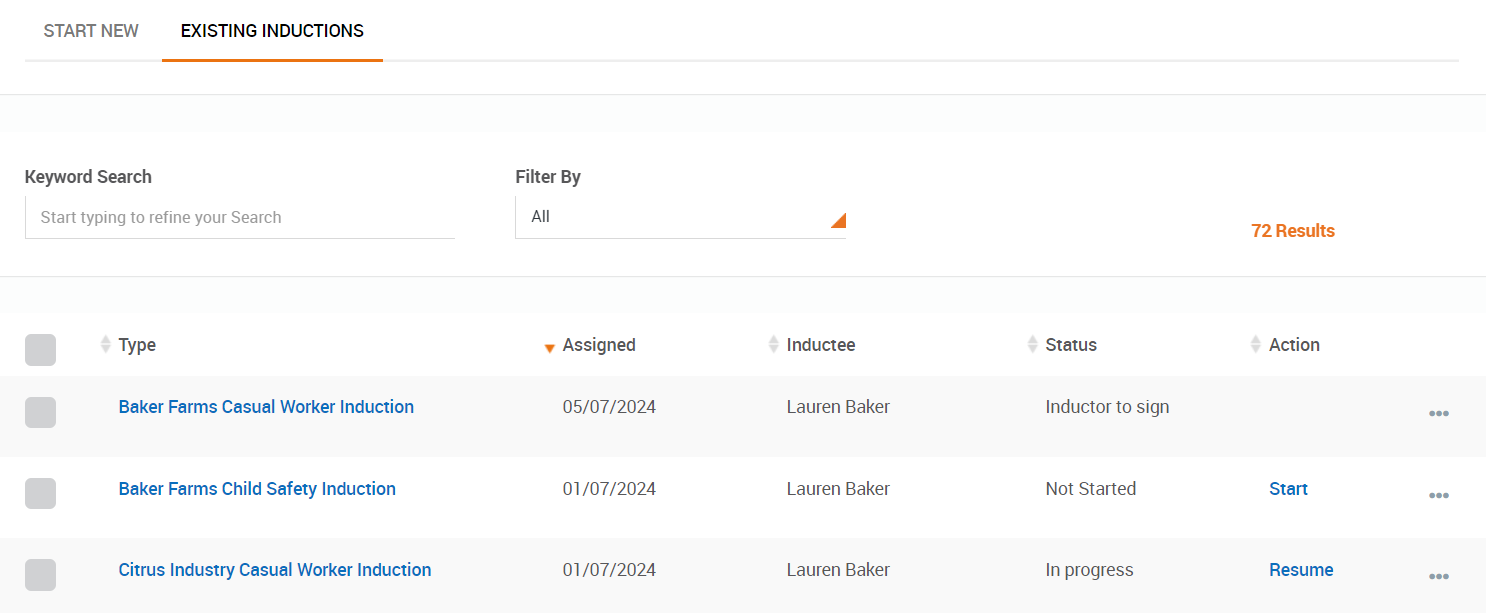The width and height of the screenshot is (1486, 613).
Task: Open the Baker Farms Child Safety Induction details
Action: (257, 488)
